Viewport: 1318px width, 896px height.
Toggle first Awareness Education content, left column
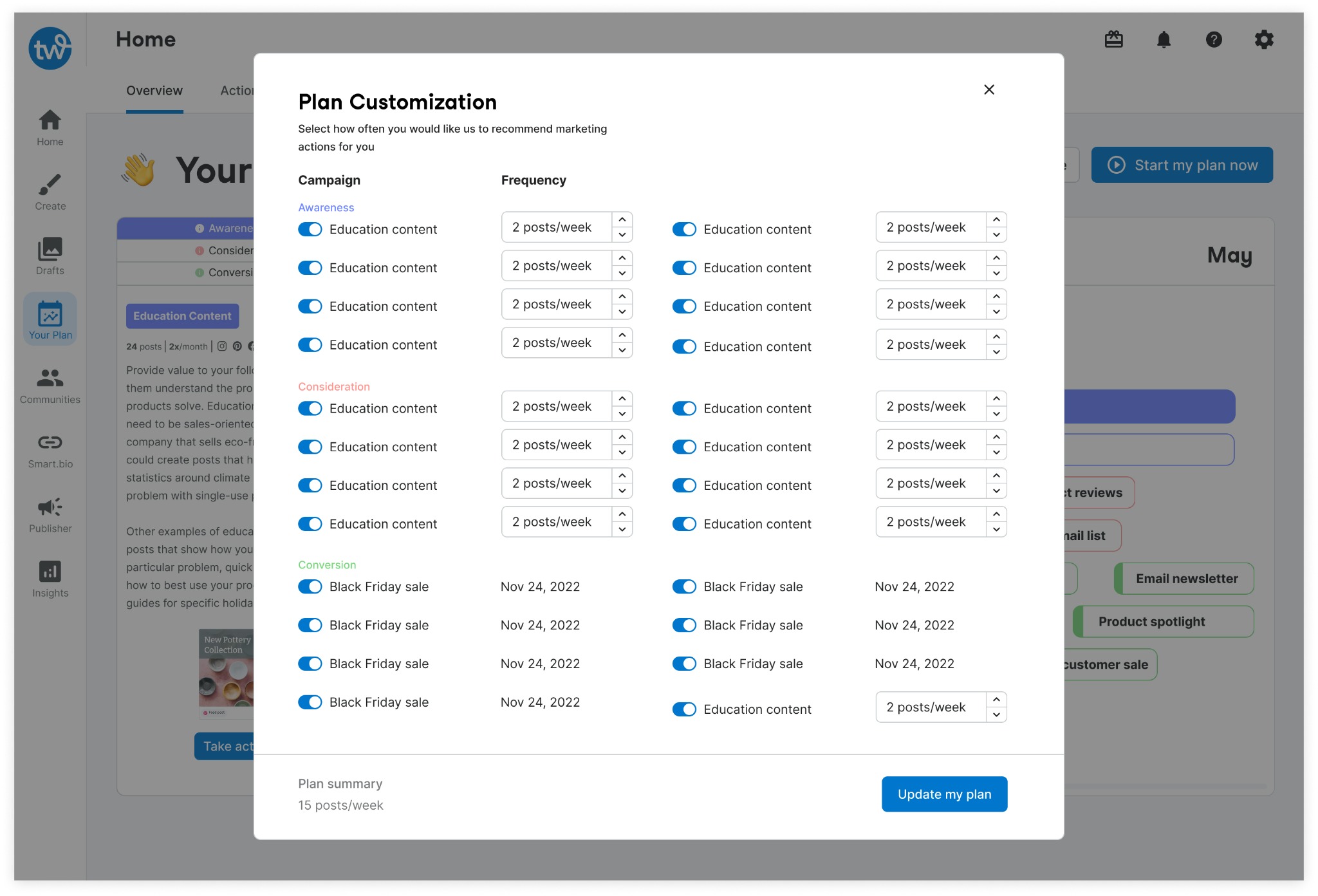click(310, 229)
